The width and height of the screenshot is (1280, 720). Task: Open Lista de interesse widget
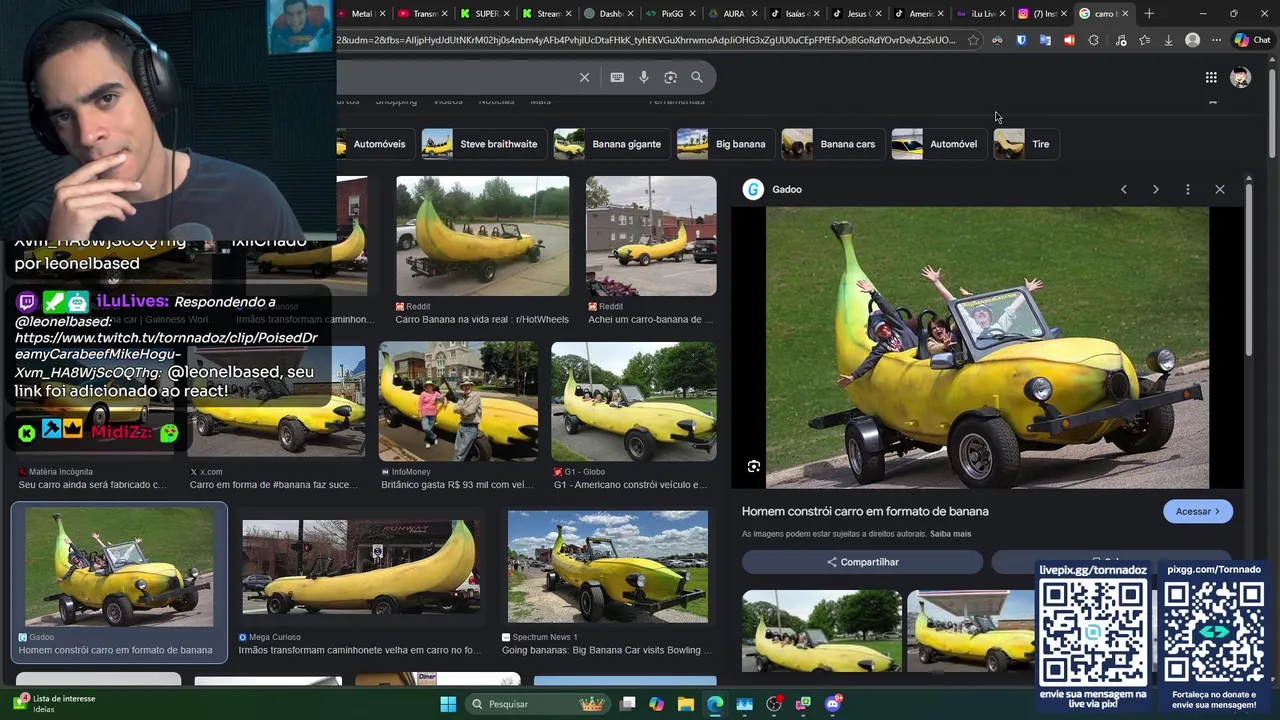[55, 704]
